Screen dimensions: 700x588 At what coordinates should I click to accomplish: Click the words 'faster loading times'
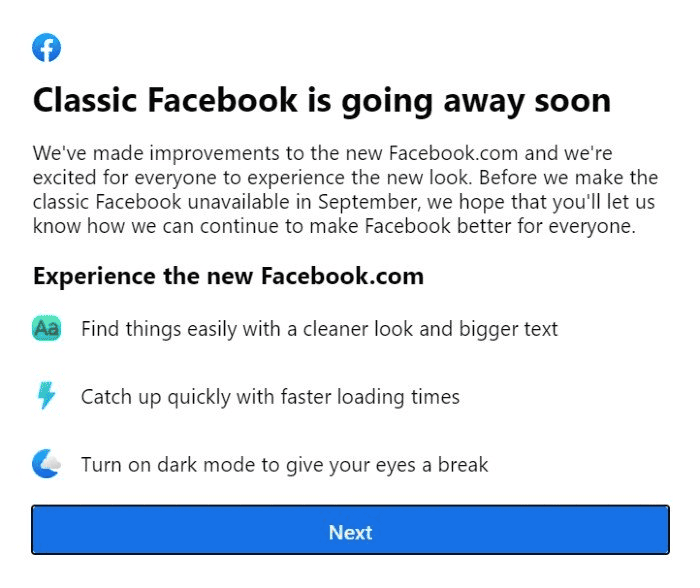pyautogui.click(x=374, y=397)
